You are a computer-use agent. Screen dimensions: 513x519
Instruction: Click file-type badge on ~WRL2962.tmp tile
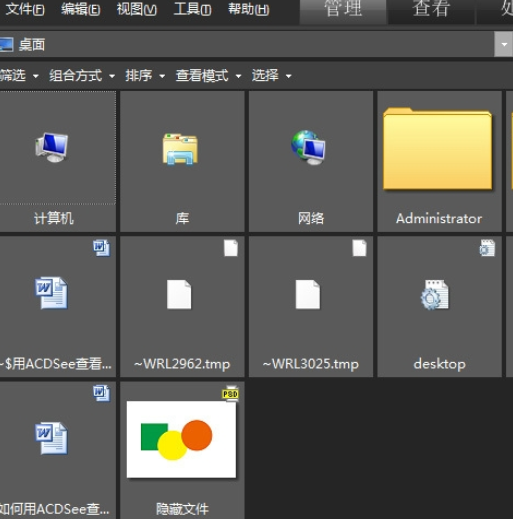coord(231,248)
